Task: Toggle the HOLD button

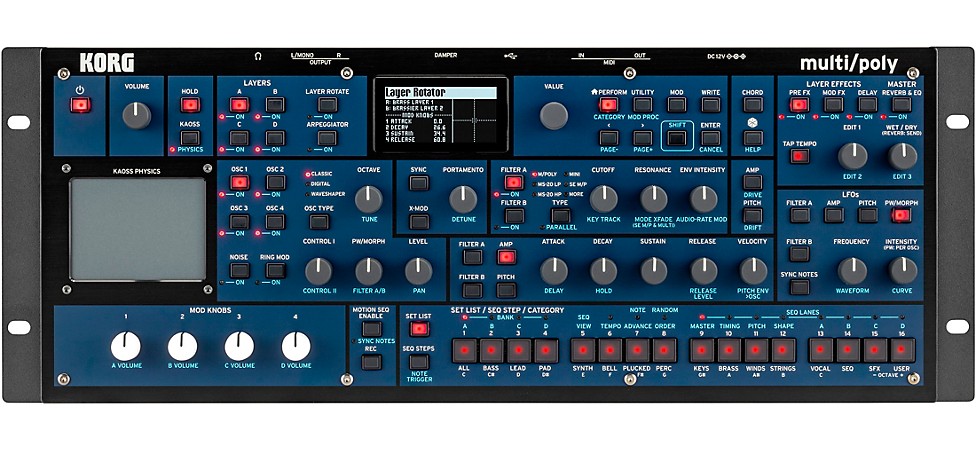Action: coord(190,105)
